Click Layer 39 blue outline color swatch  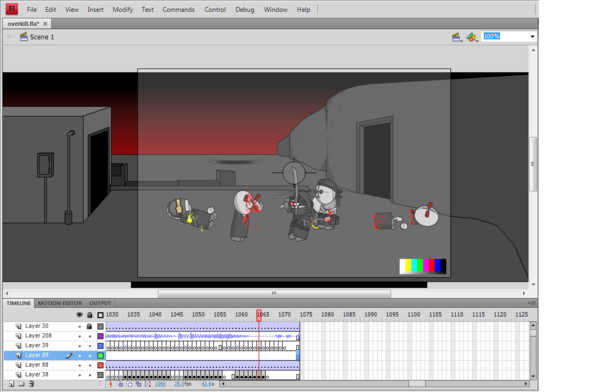coord(100,346)
